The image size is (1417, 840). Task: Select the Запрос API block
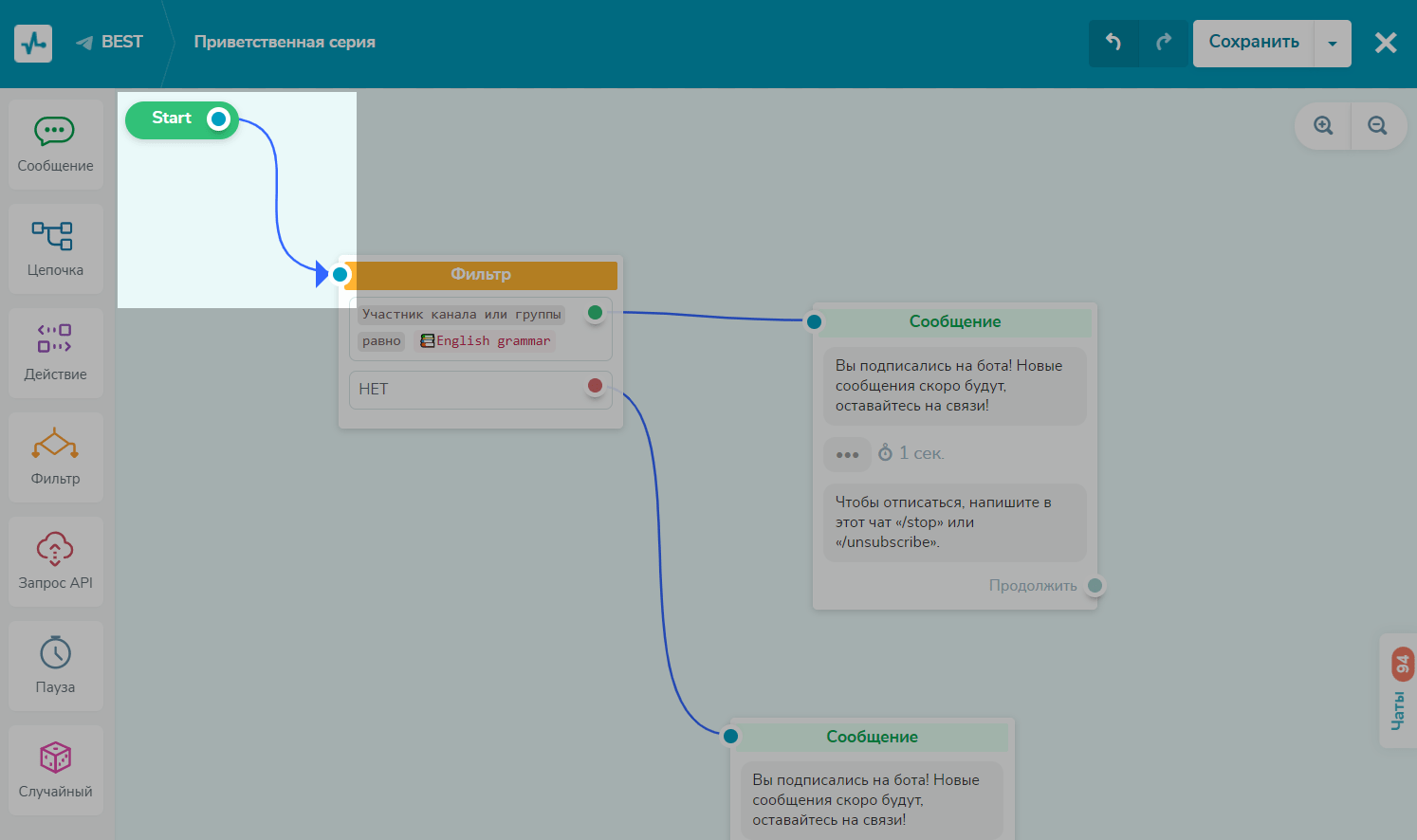(x=55, y=561)
